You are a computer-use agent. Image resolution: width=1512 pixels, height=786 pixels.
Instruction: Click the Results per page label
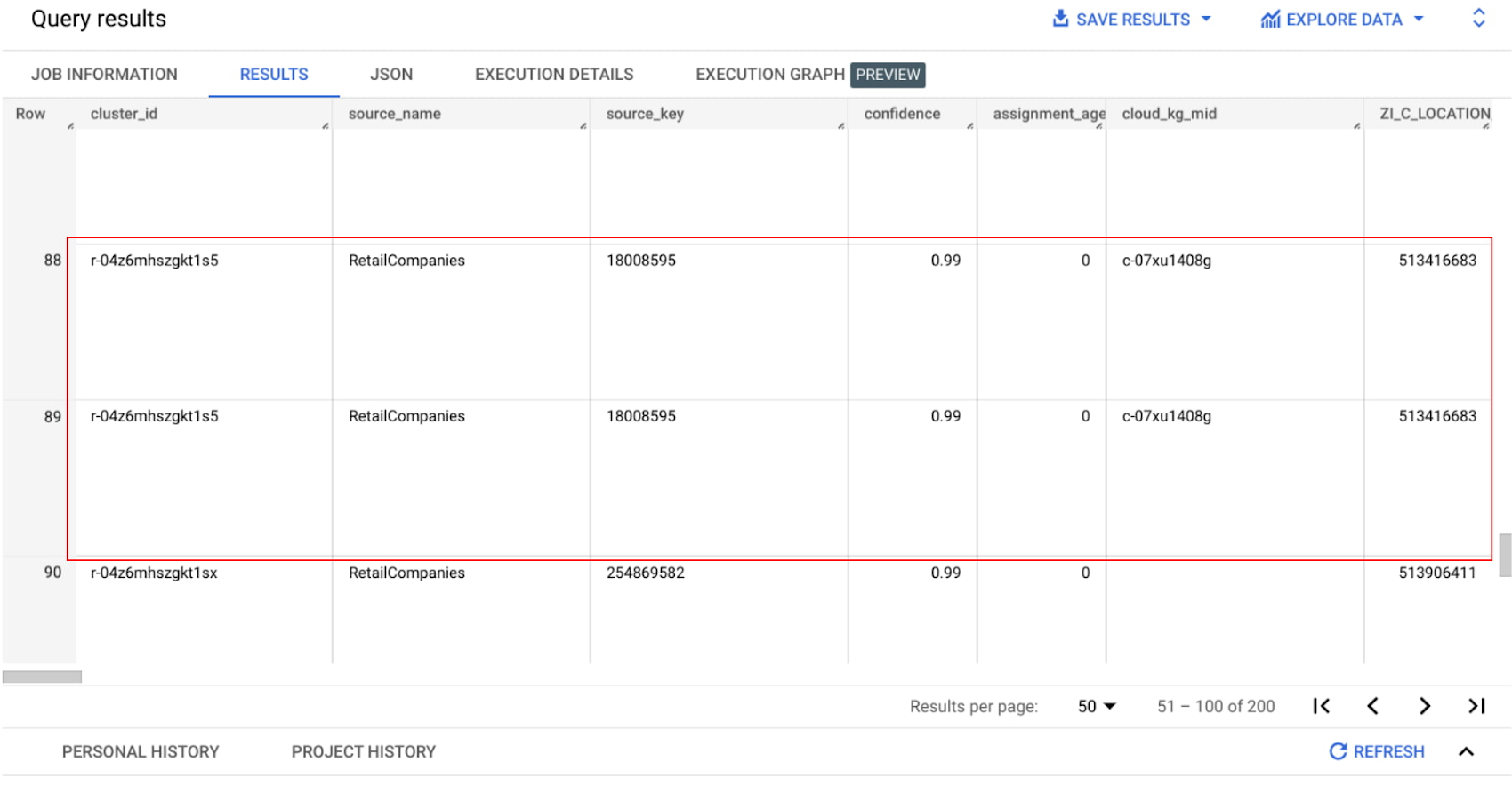pyautogui.click(x=974, y=706)
